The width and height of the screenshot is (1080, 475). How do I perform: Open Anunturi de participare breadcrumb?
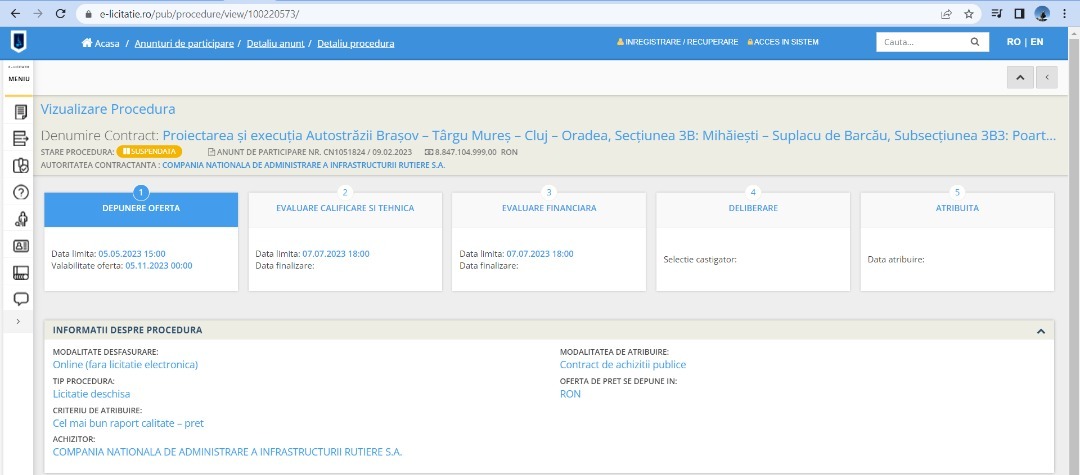coord(184,43)
